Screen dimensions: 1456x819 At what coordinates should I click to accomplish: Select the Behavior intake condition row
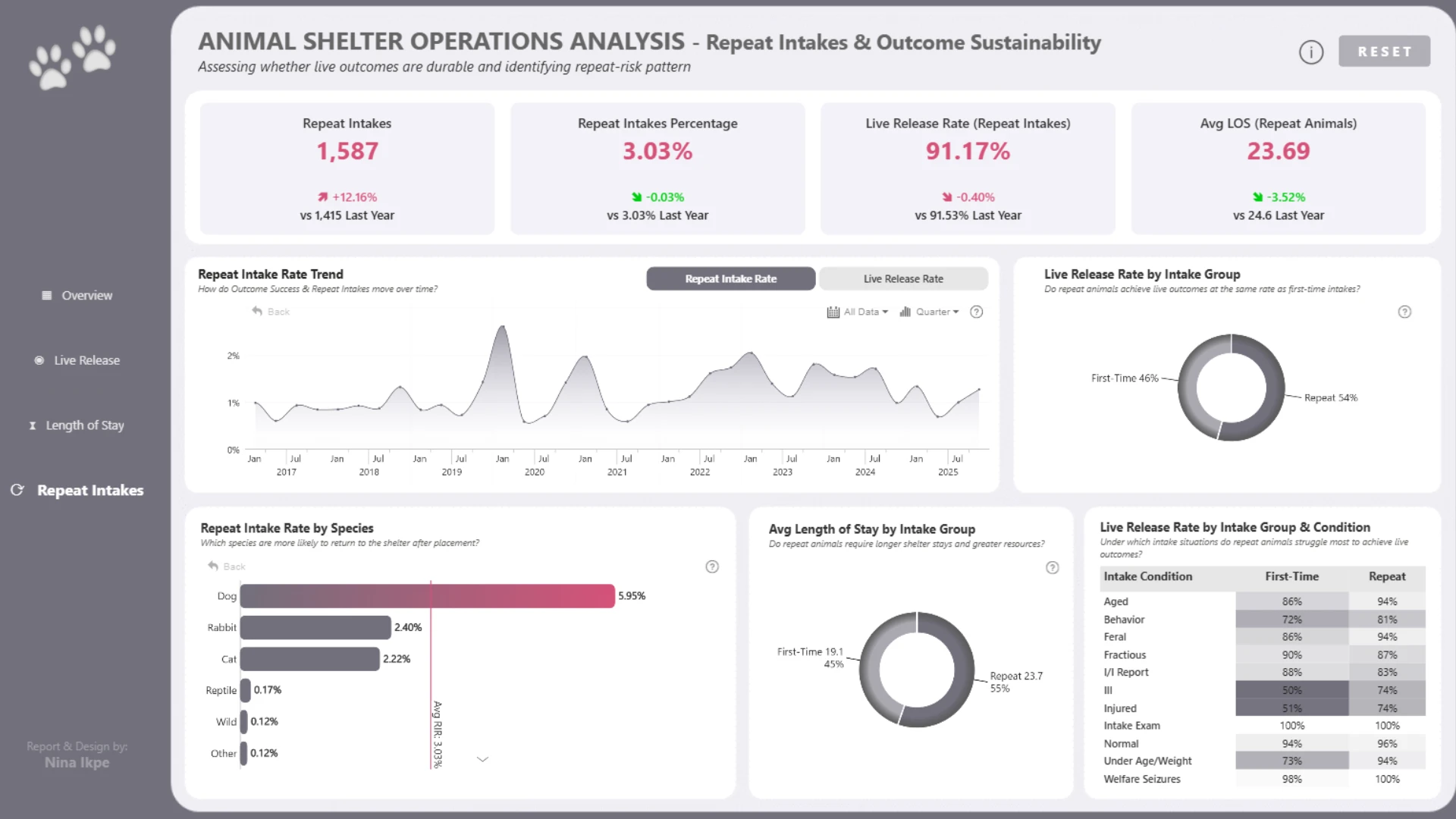[x=1263, y=620]
